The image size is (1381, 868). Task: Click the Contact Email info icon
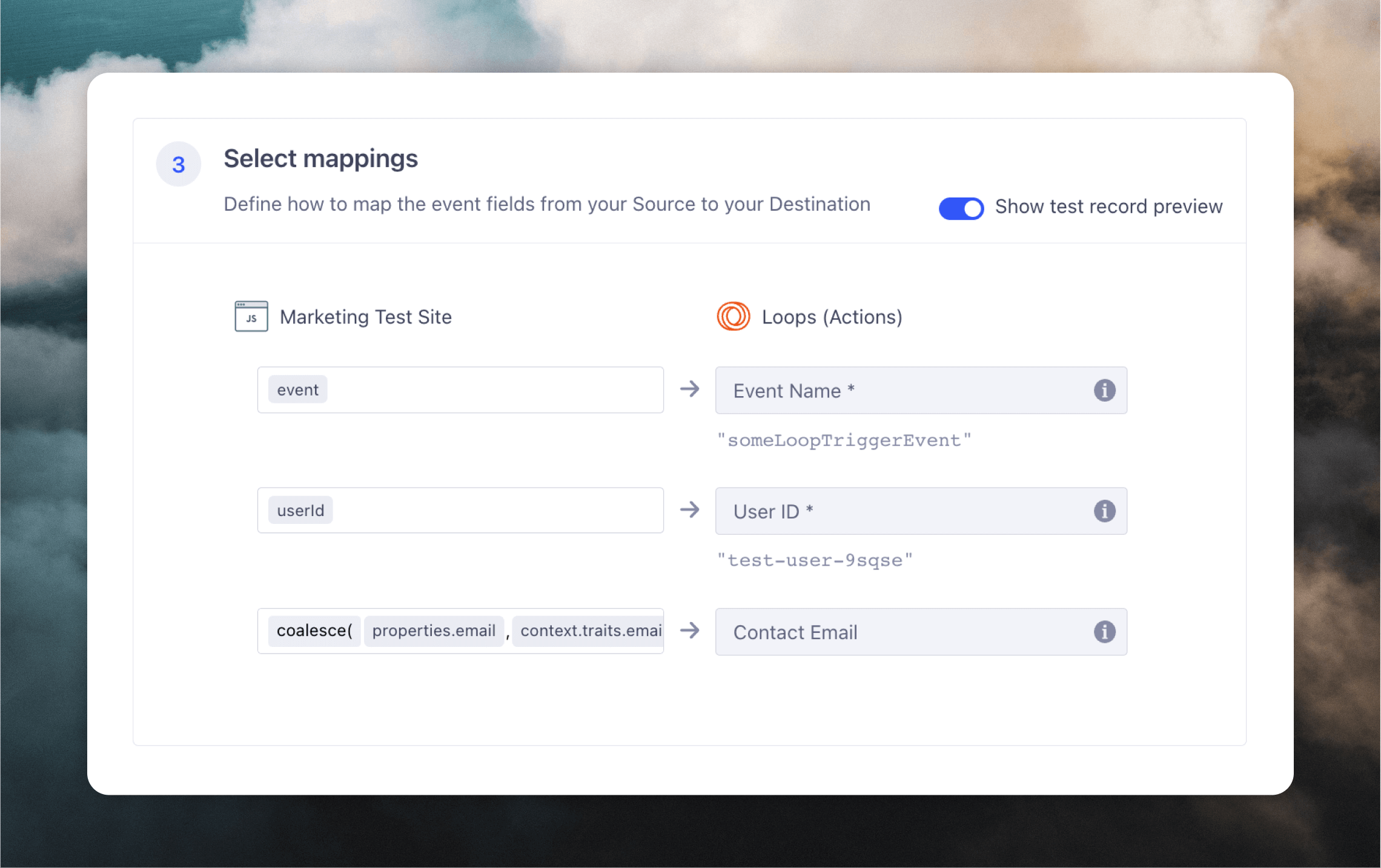point(1104,631)
